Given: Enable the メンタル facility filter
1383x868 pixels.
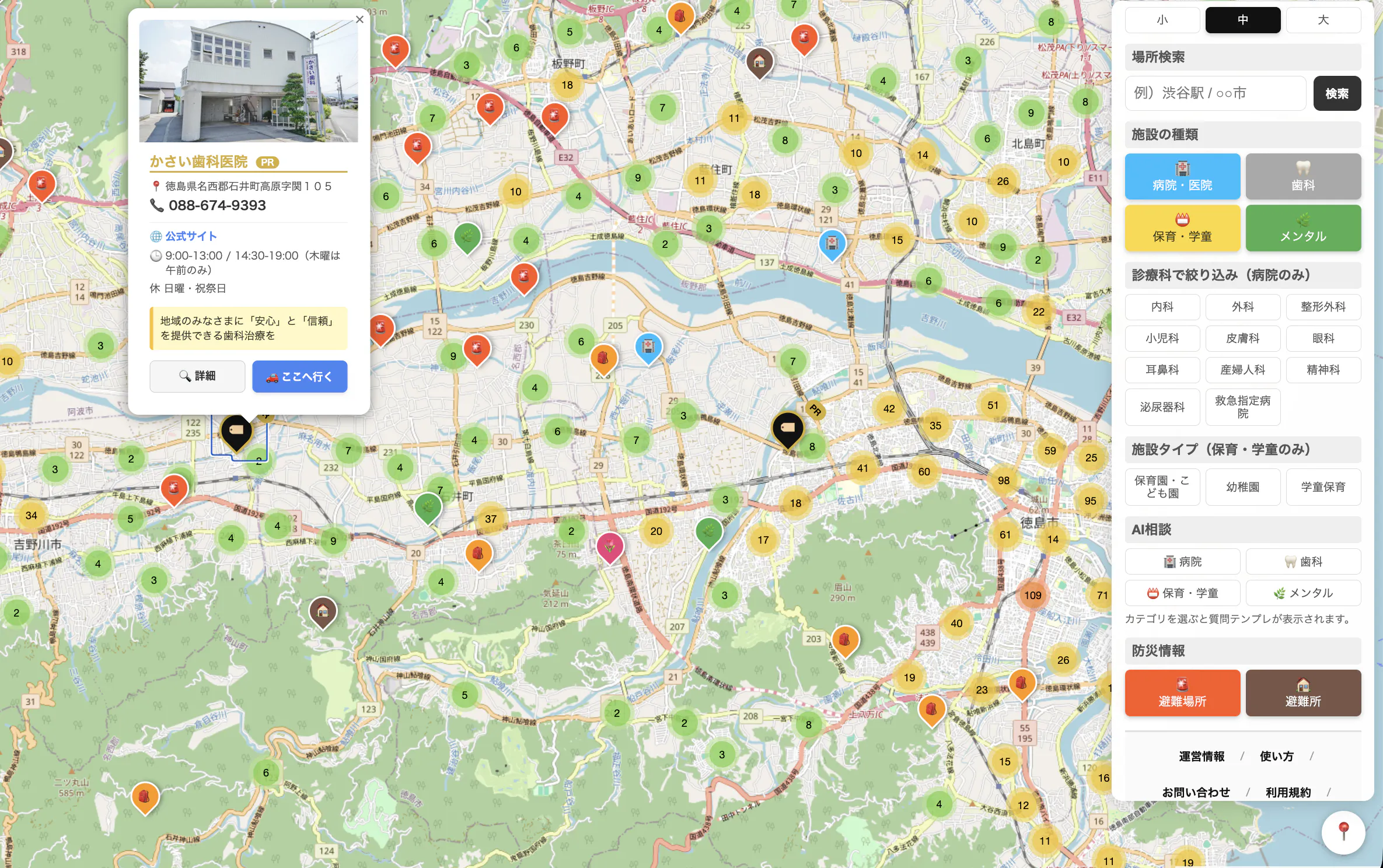Looking at the screenshot, I should click(1302, 228).
